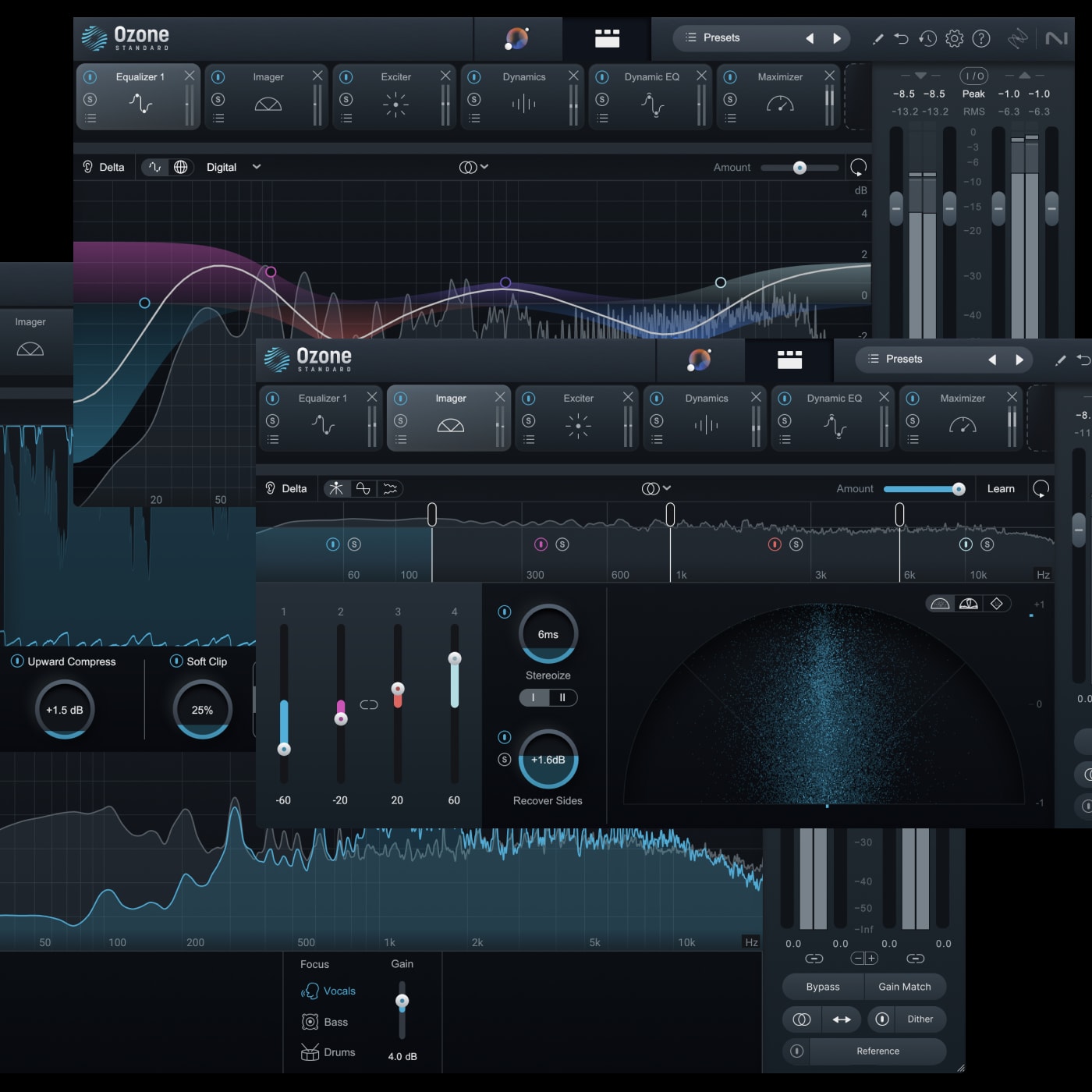Toggle Dither power button
1092x1092 pixels.
point(882,1019)
